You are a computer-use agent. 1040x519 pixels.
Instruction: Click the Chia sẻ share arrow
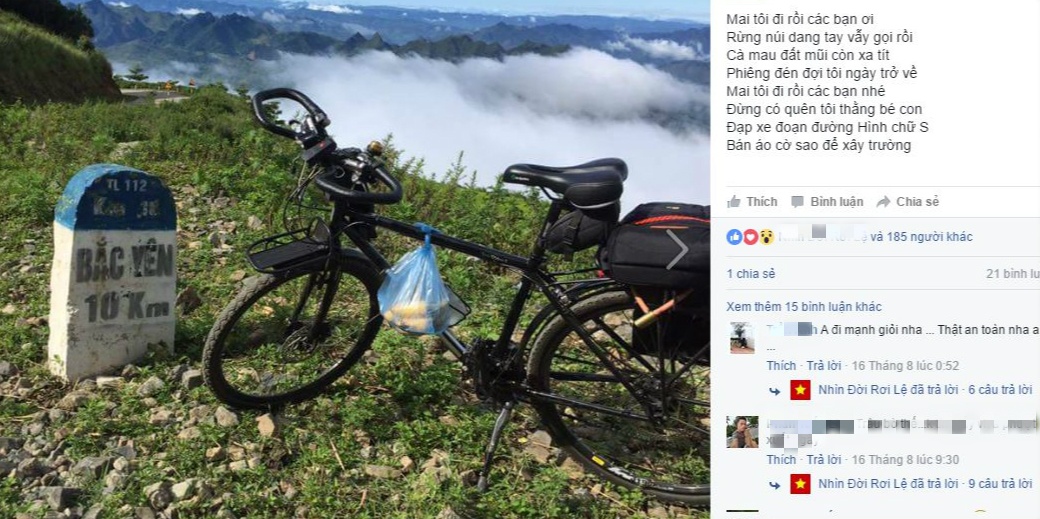pyautogui.click(x=883, y=201)
